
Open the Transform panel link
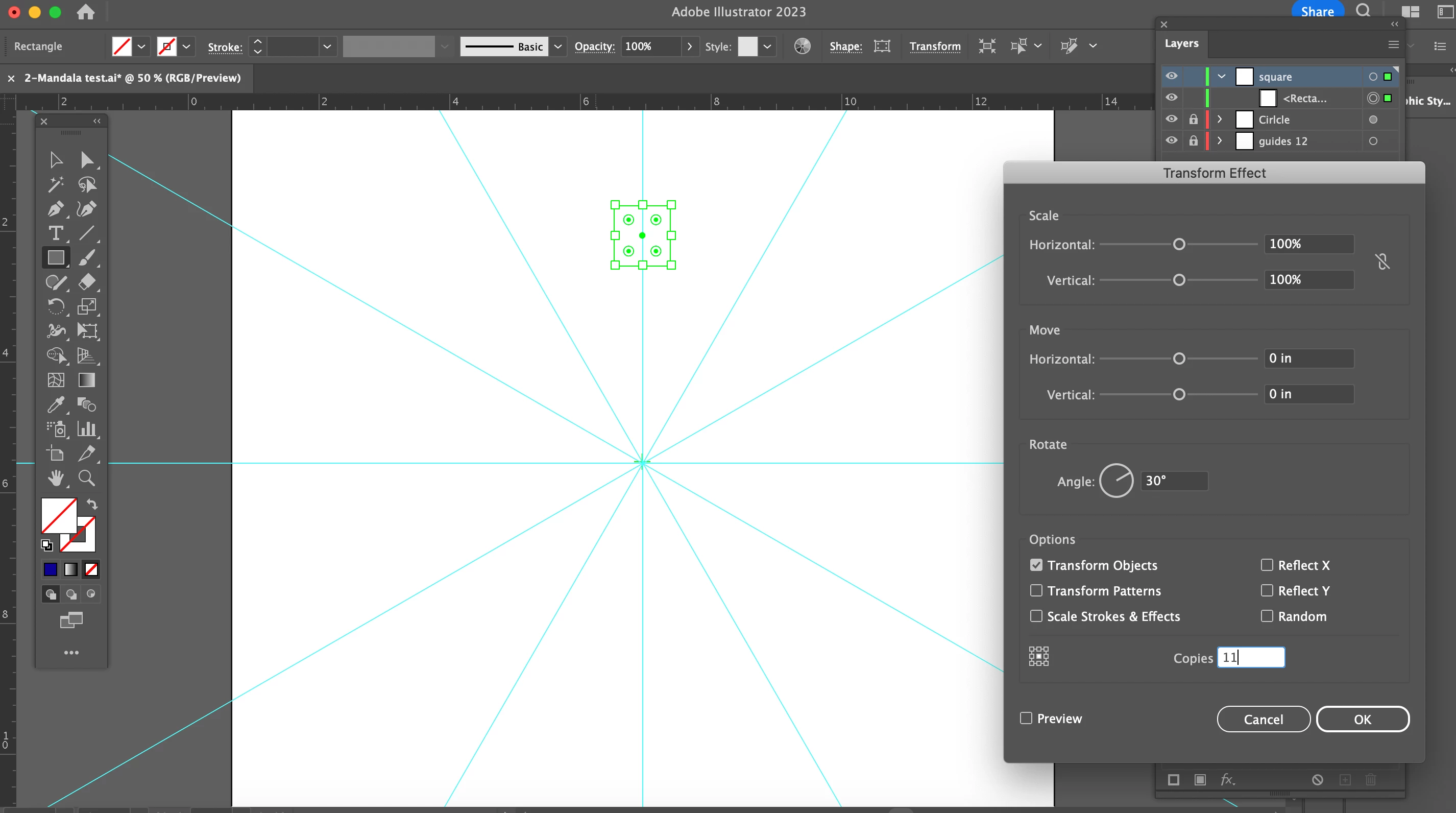coord(934,46)
